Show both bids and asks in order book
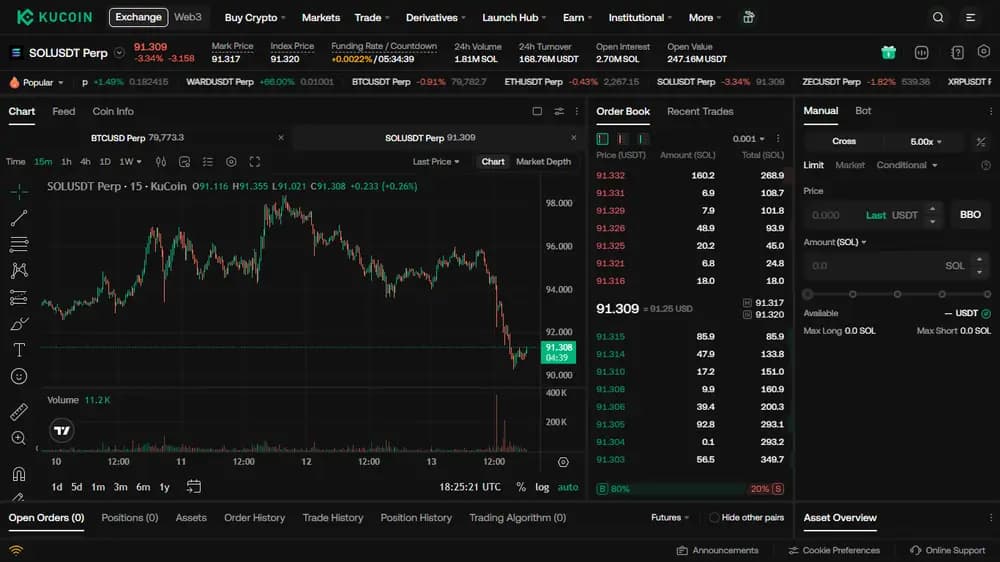The image size is (1000, 562). point(602,138)
